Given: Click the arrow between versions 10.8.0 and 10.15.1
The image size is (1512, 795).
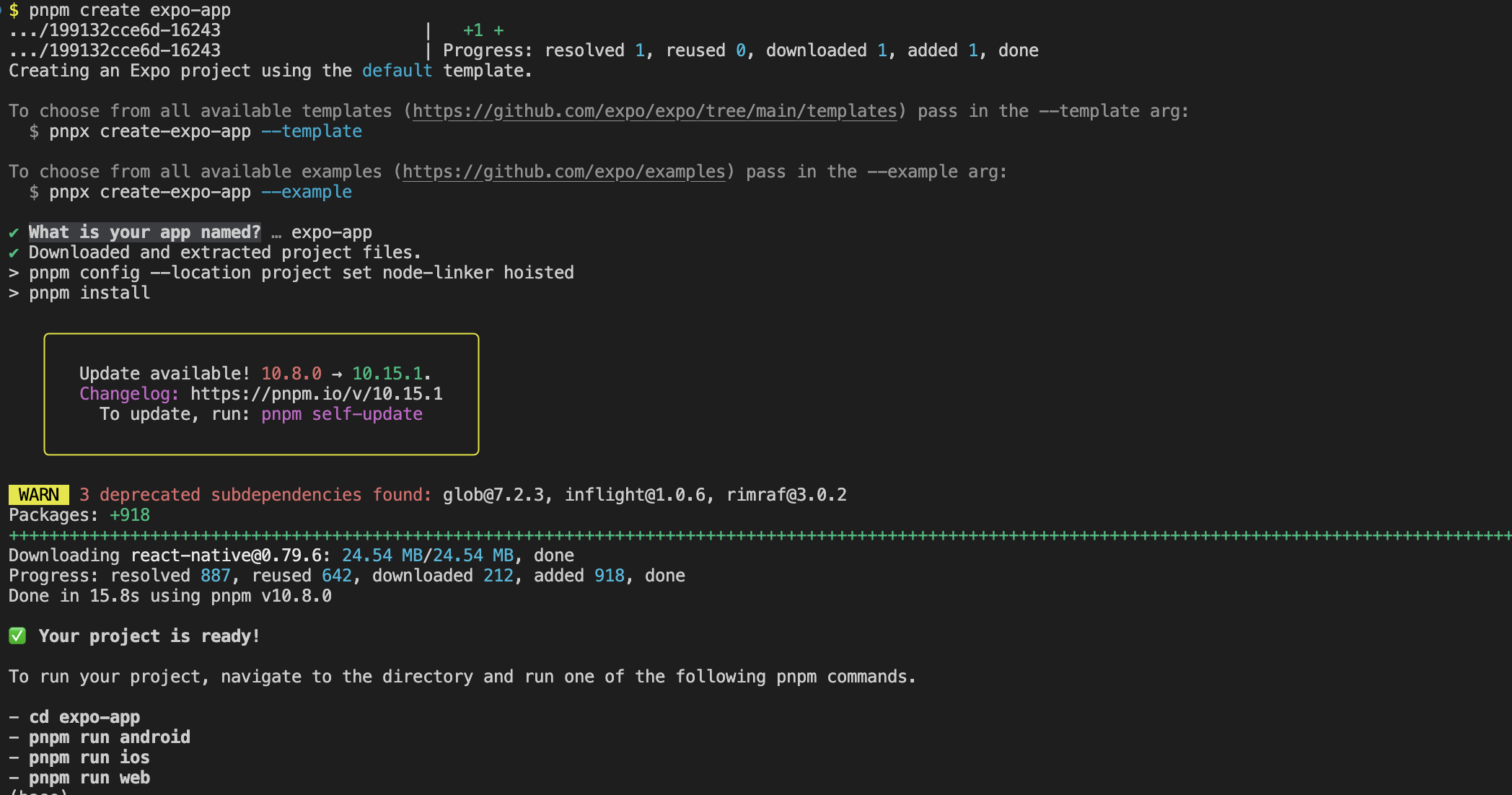Looking at the screenshot, I should coord(337,374).
